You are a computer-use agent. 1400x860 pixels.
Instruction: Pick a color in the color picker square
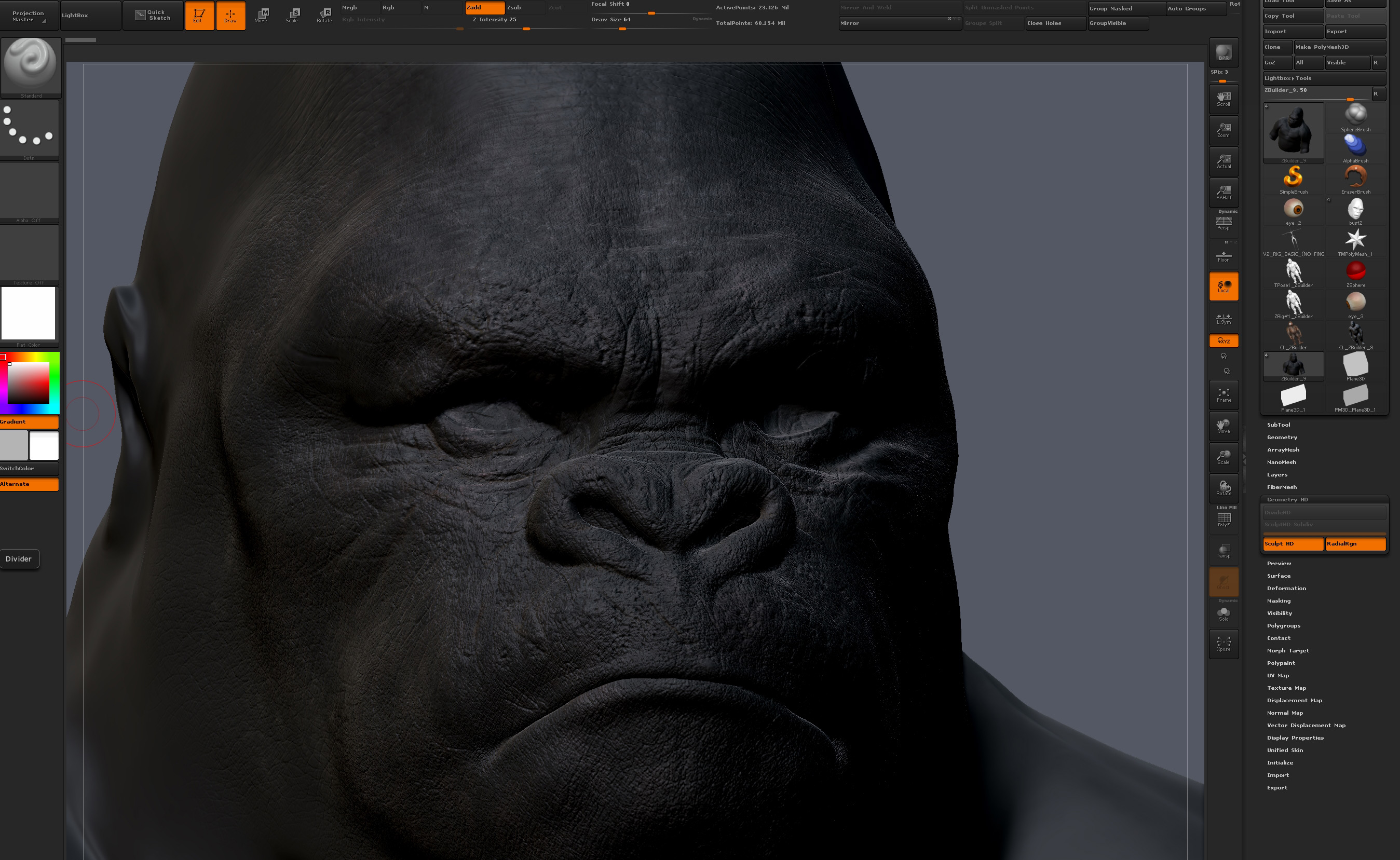tap(29, 383)
